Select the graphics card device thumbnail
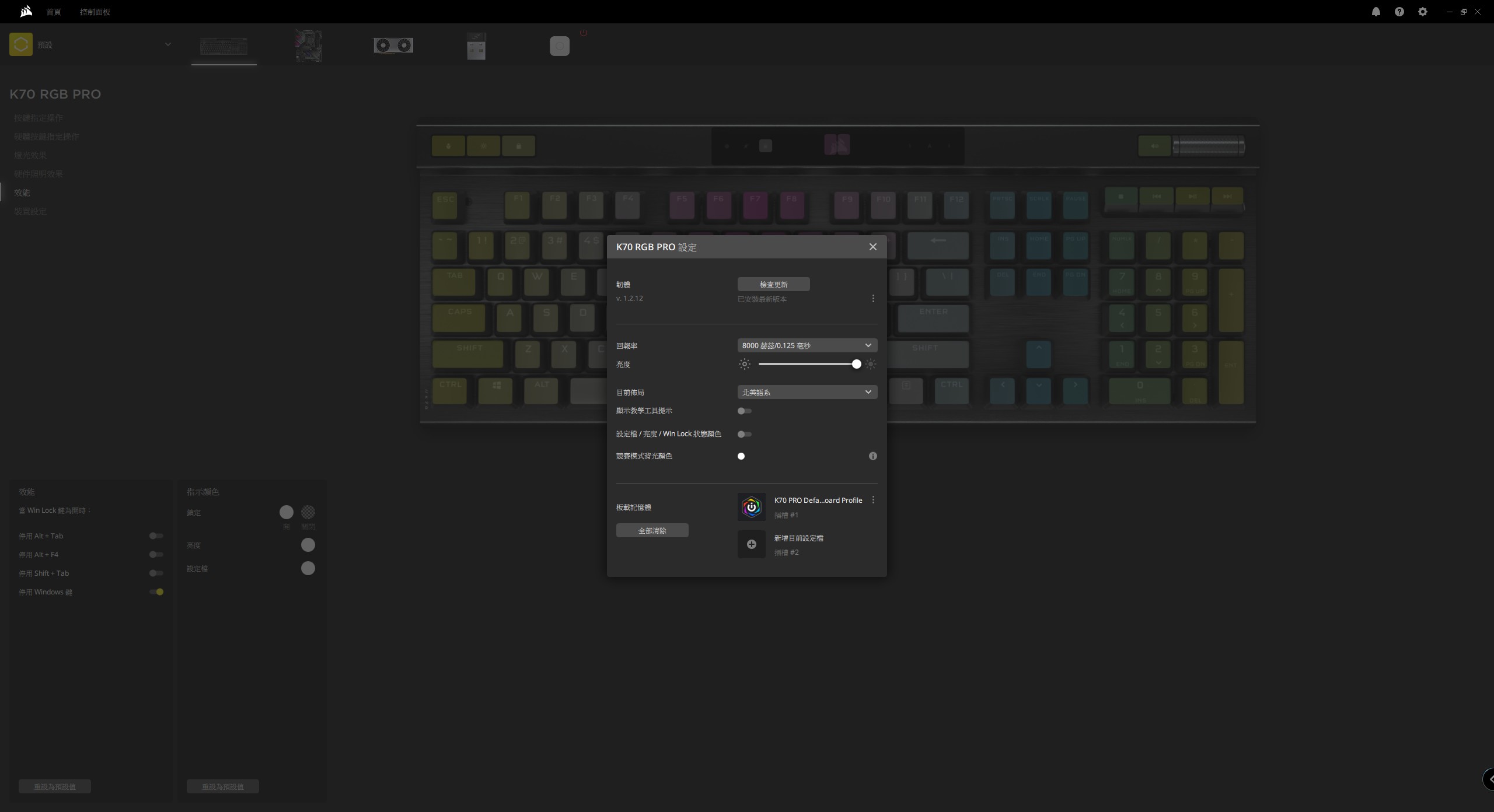The image size is (1494, 812). [393, 45]
